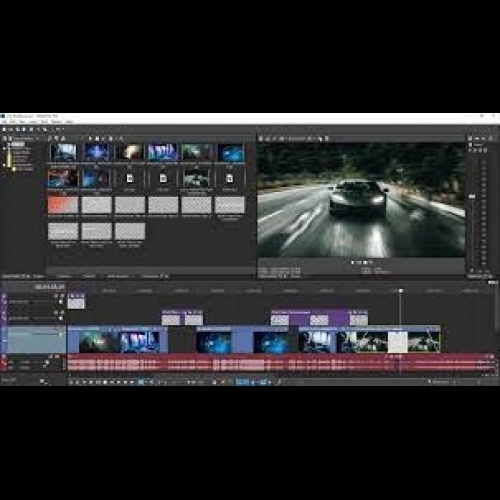Click the New project icon in the main toolbar
This screenshot has height=500, width=500.
(x=4, y=129)
